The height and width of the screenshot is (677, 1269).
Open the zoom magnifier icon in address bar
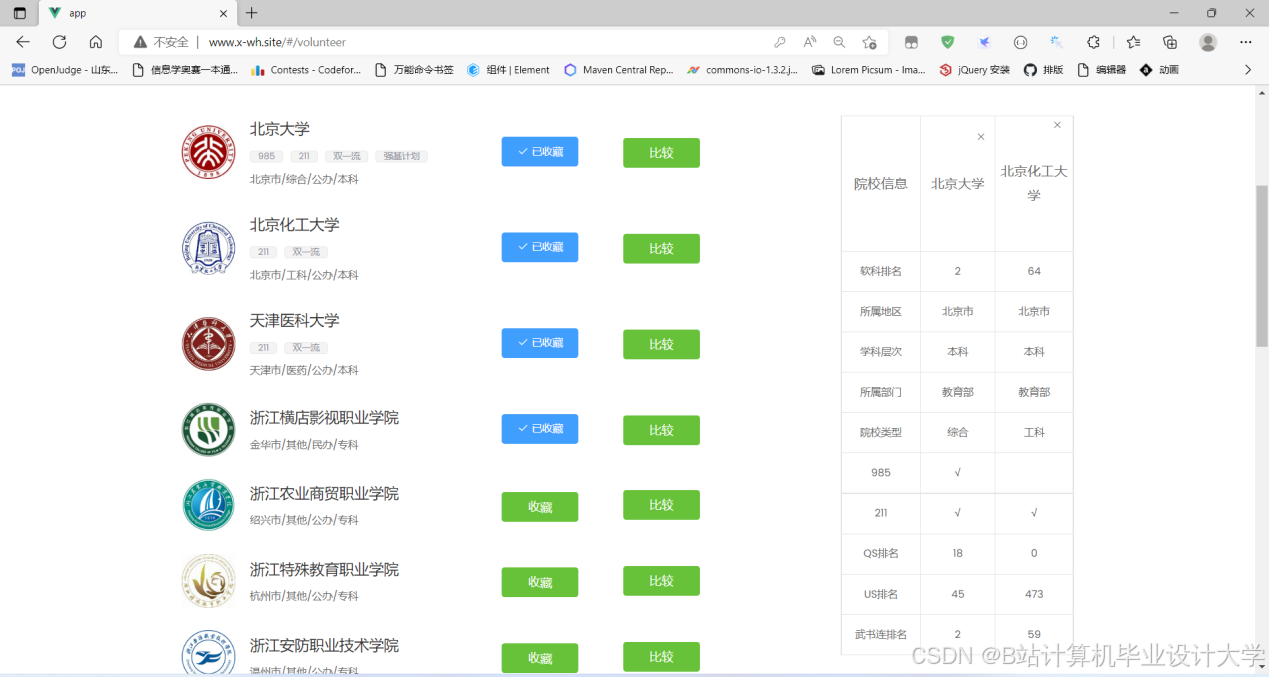point(839,42)
